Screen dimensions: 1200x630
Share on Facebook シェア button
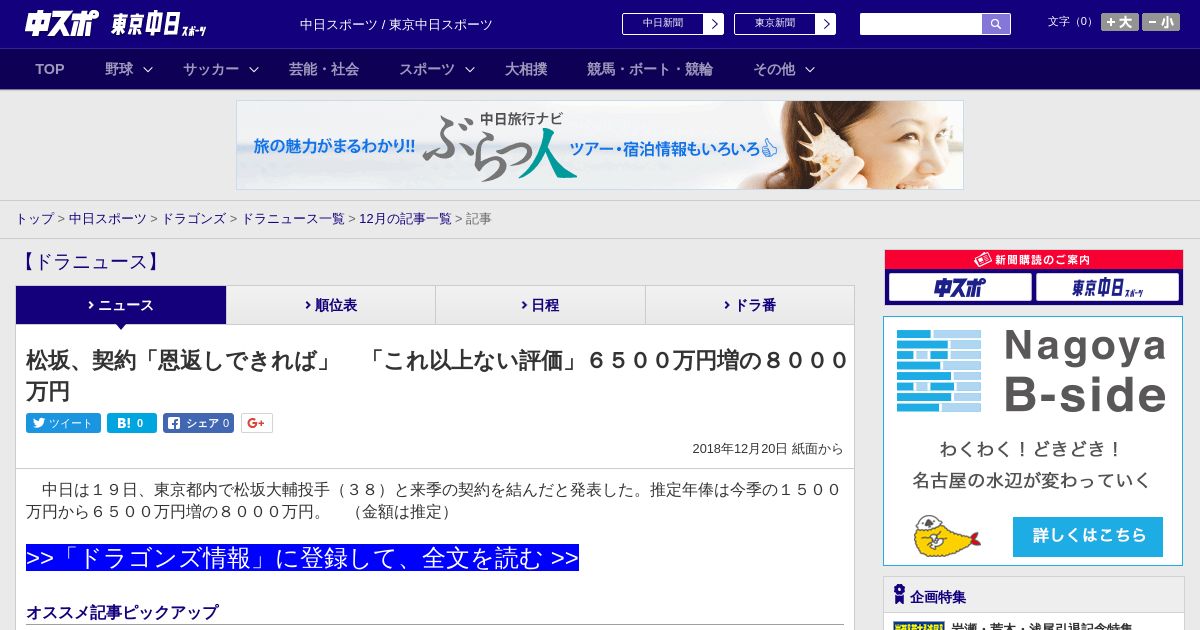198,423
